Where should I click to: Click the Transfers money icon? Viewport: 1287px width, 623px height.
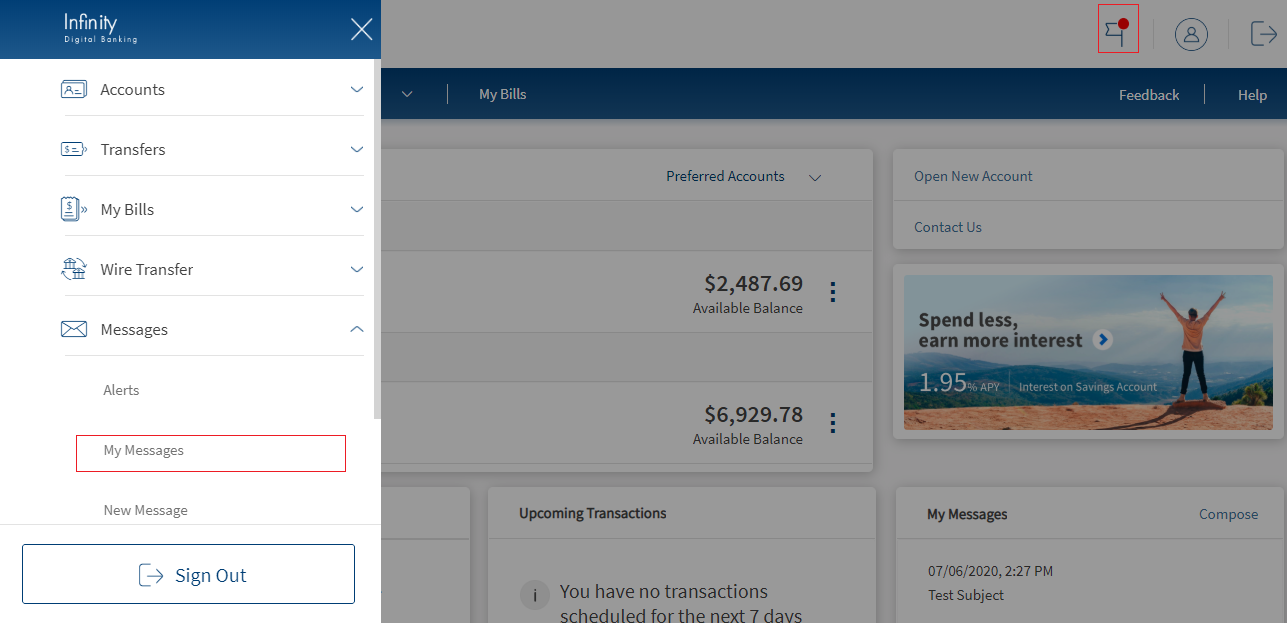coord(74,149)
